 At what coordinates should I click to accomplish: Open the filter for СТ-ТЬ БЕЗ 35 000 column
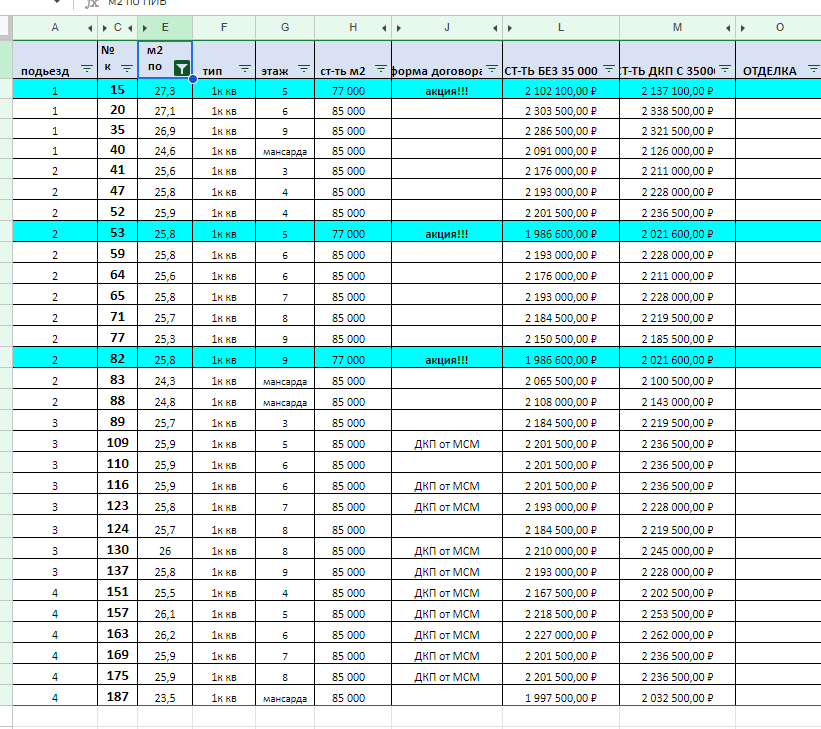pos(608,69)
